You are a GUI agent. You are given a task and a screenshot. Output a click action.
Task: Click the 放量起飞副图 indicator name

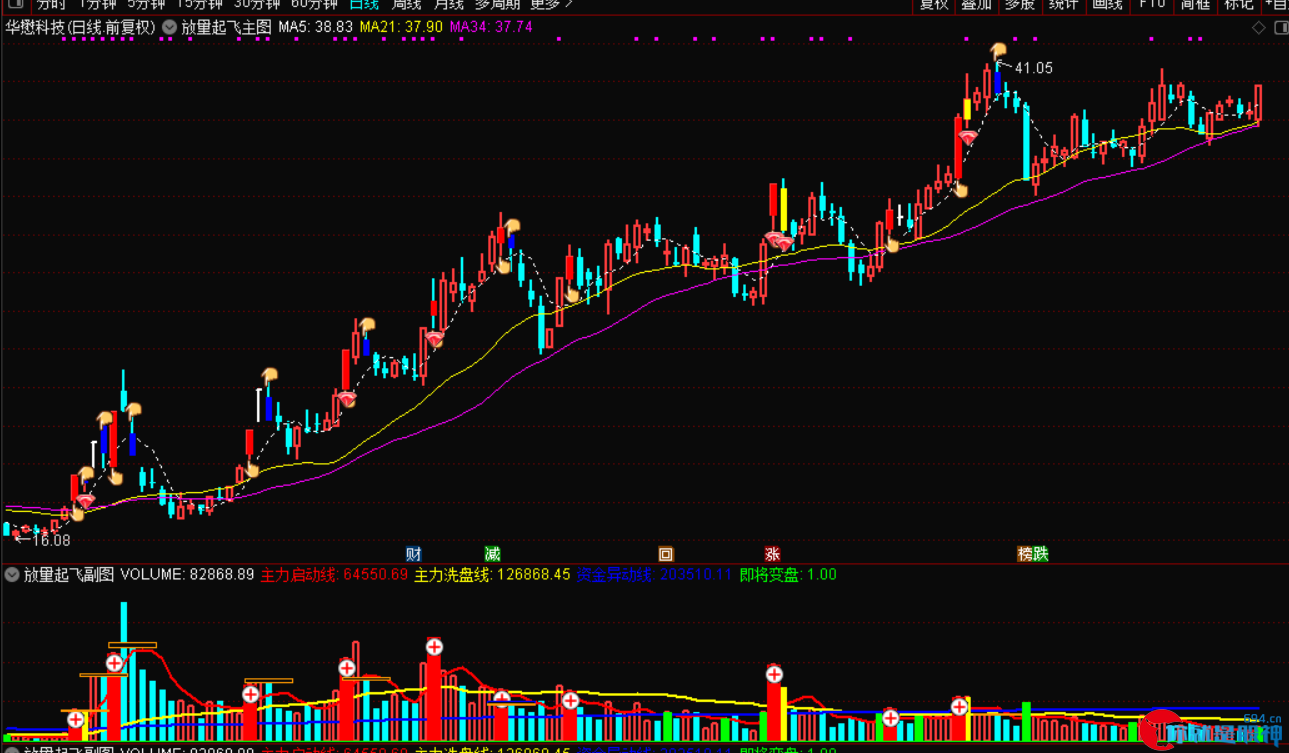(69, 575)
